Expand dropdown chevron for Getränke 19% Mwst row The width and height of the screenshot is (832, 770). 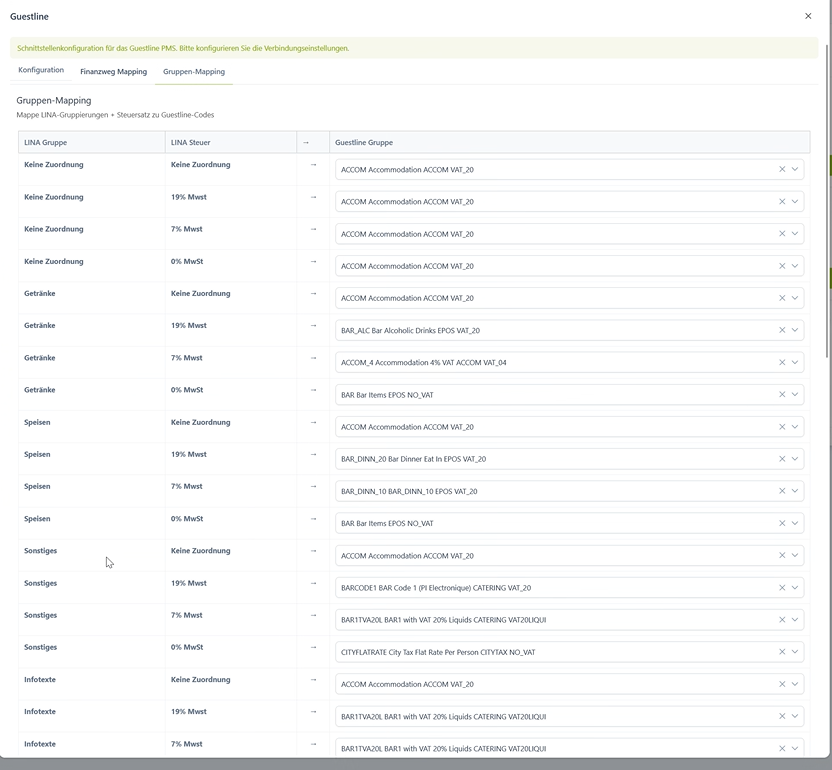(794, 330)
